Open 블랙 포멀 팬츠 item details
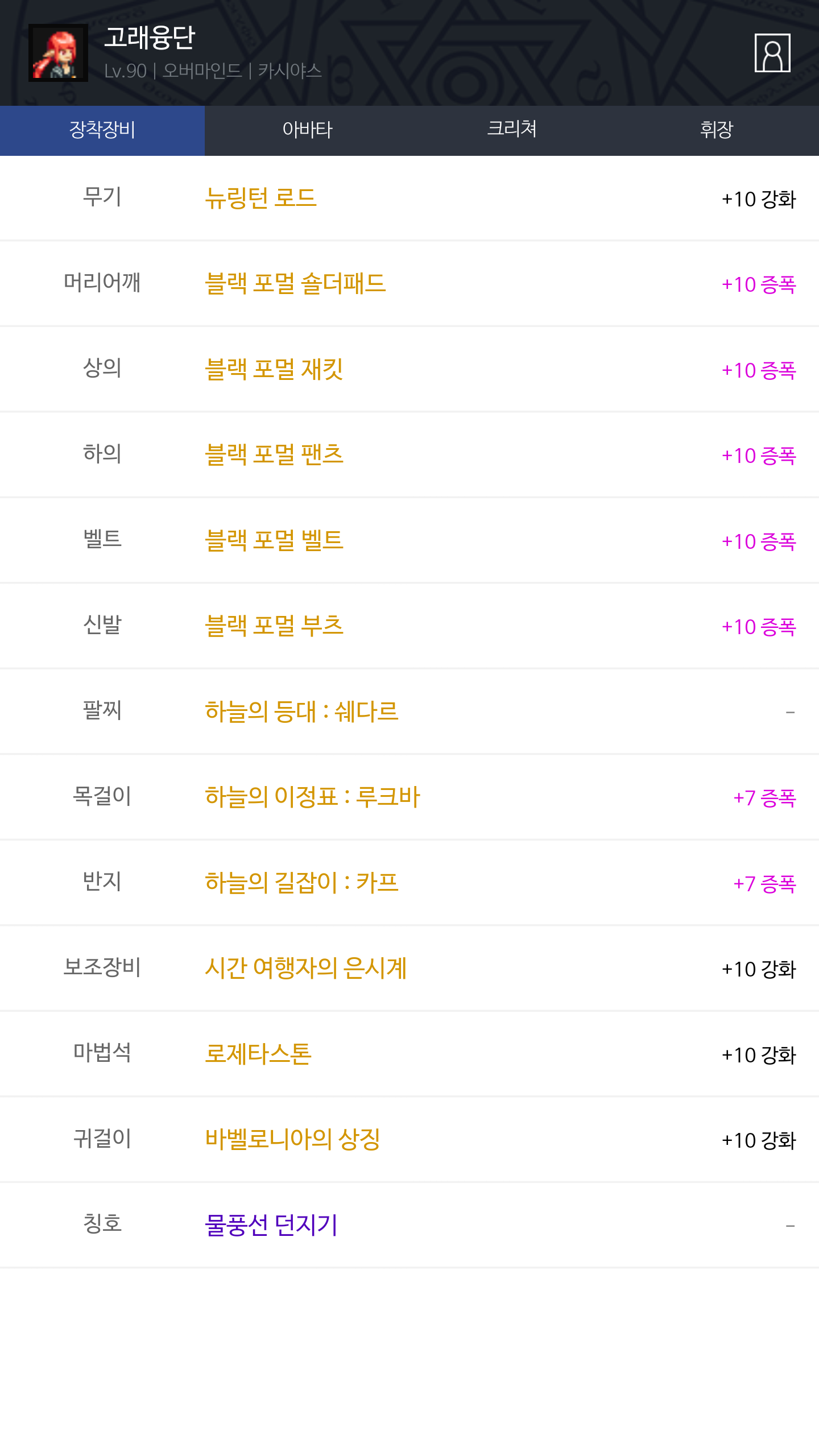 (x=274, y=455)
